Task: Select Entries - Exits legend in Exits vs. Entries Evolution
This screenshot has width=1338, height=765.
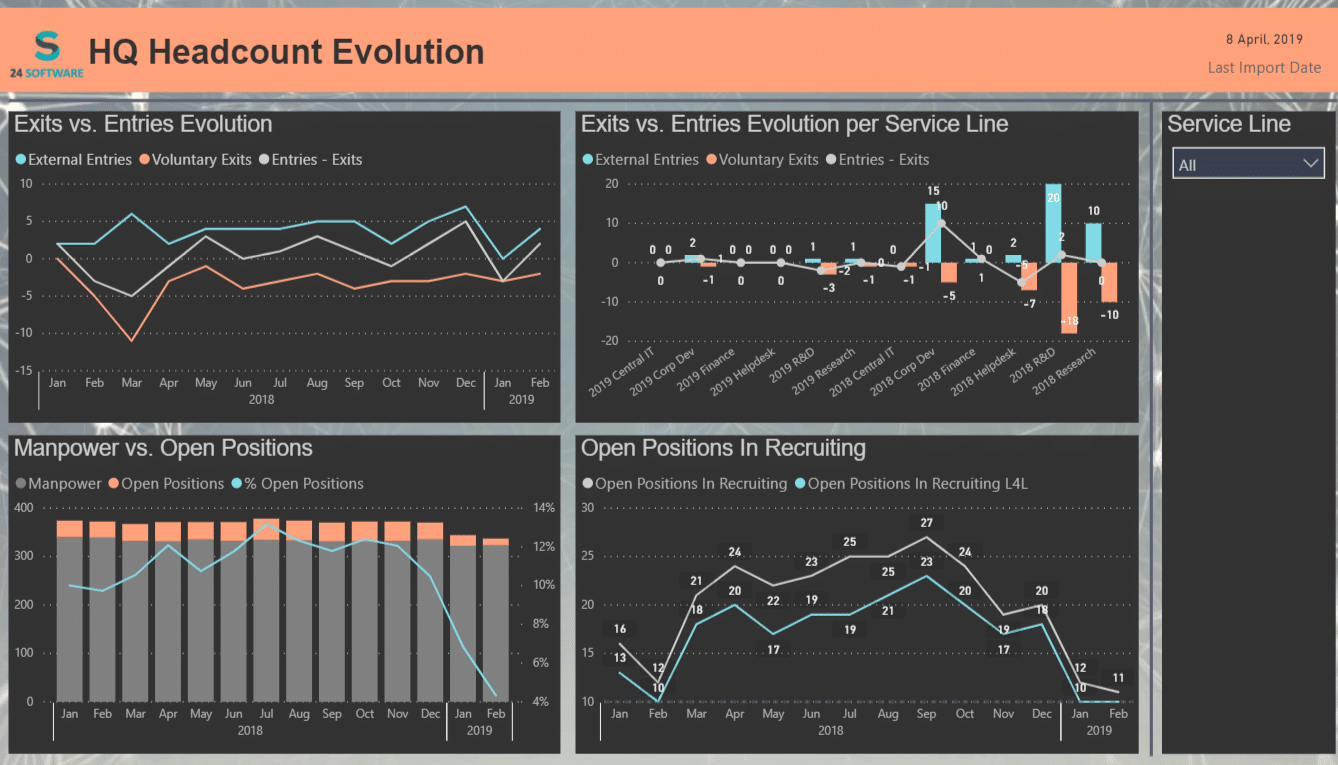Action: [x=310, y=160]
